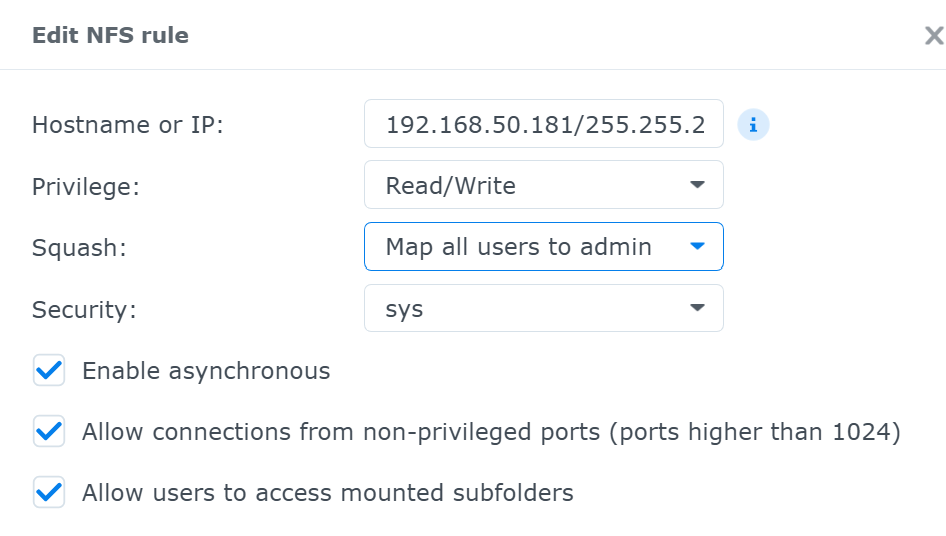This screenshot has width=946, height=536.
Task: Click the arrow icon of the Security dropdown
Action: coord(698,309)
